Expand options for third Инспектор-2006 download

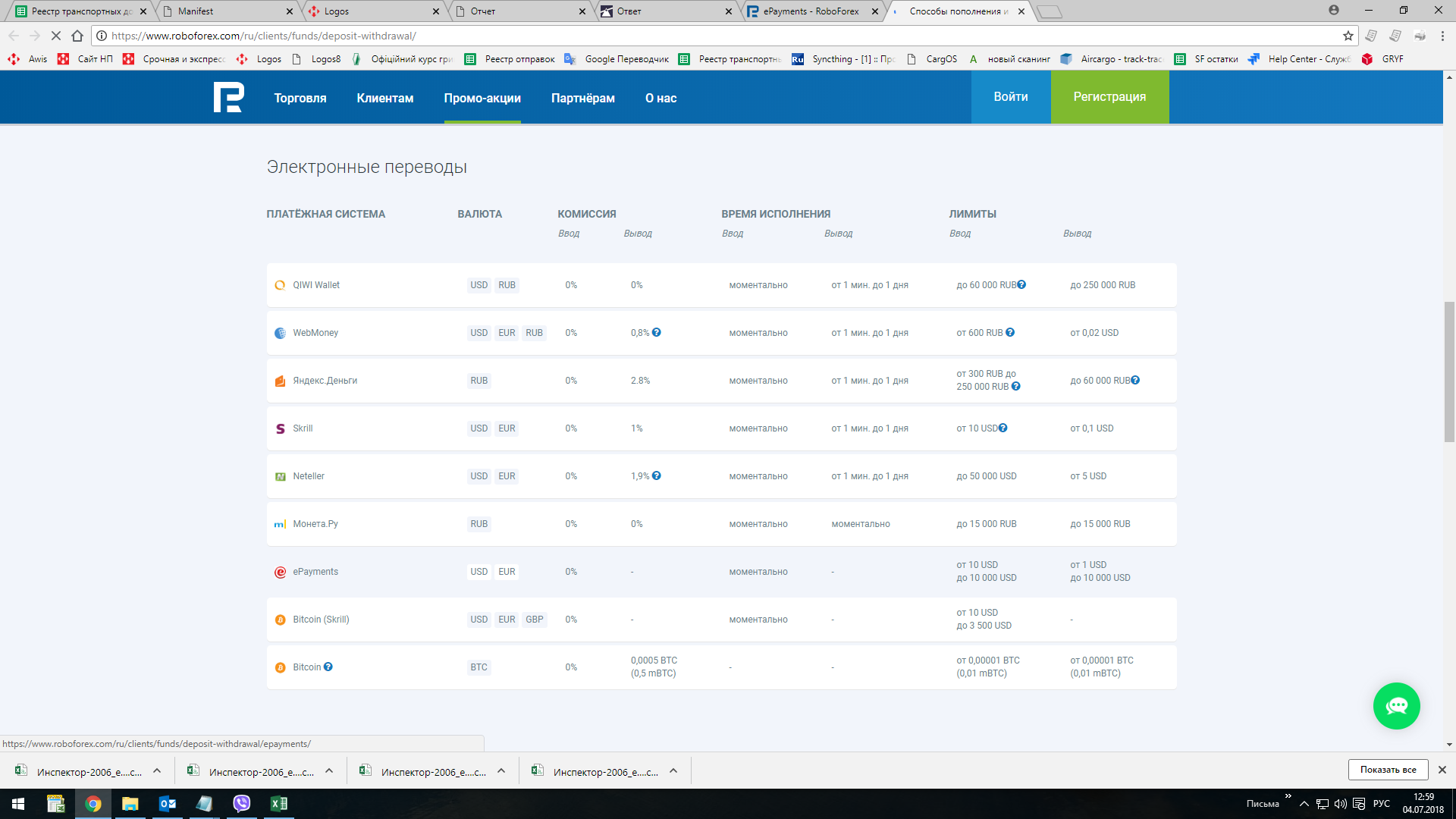click(x=501, y=770)
